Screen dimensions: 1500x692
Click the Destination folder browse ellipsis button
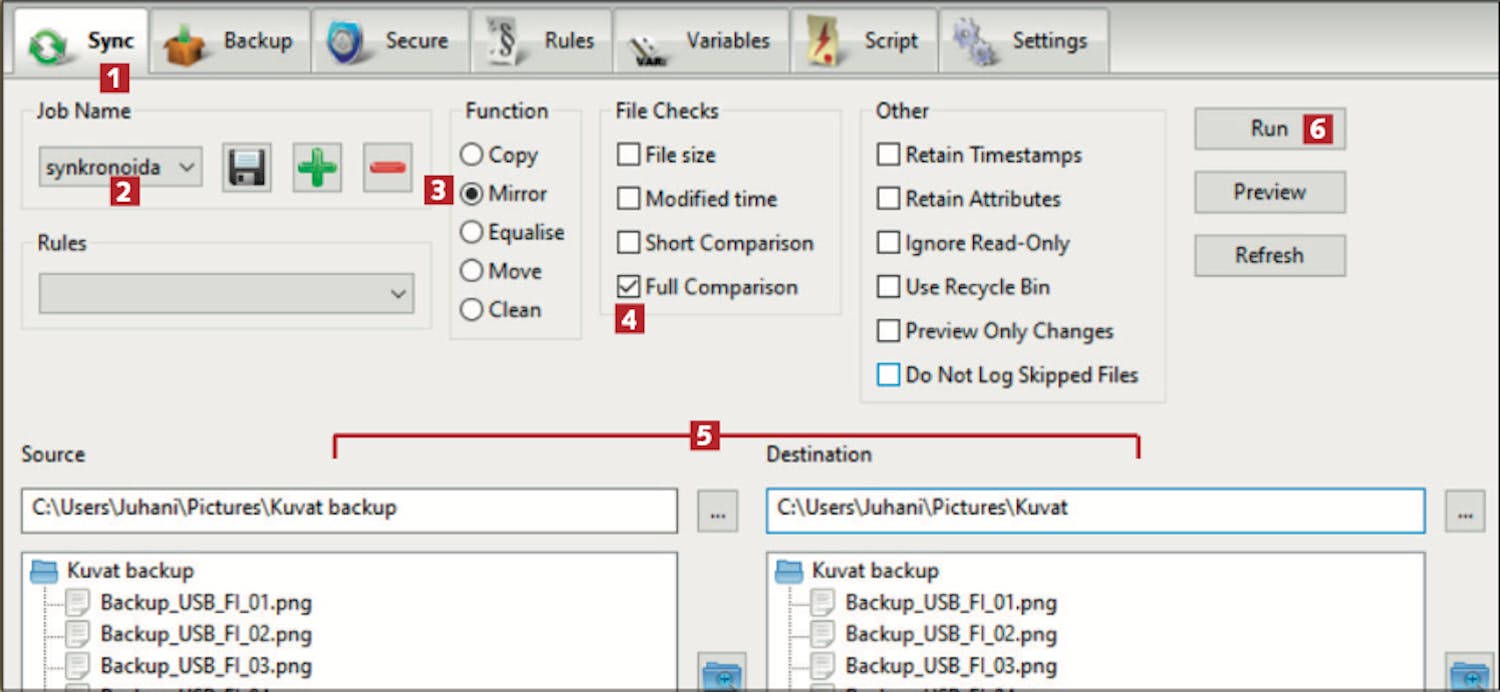point(1464,512)
